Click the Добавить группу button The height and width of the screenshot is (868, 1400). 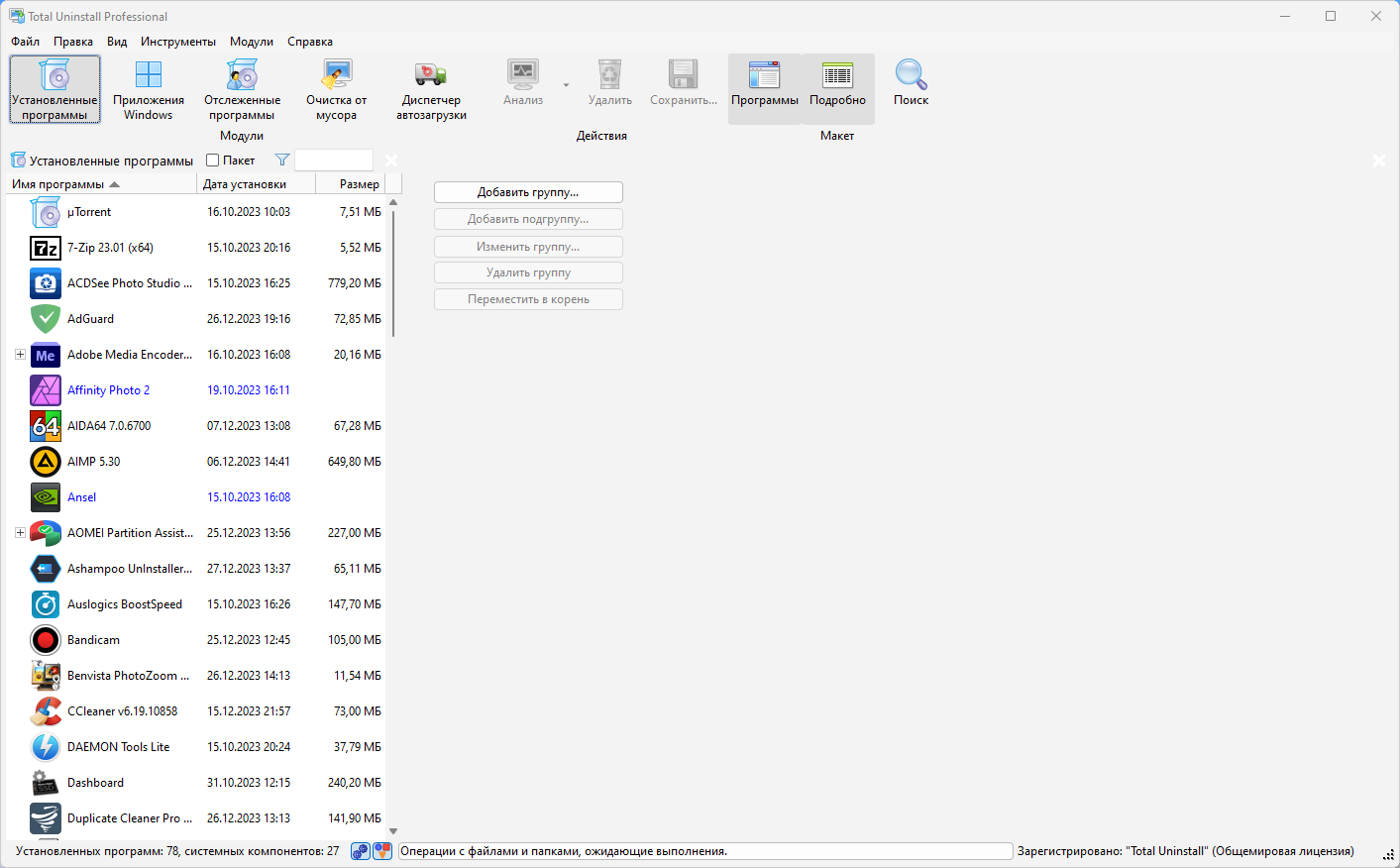(528, 191)
